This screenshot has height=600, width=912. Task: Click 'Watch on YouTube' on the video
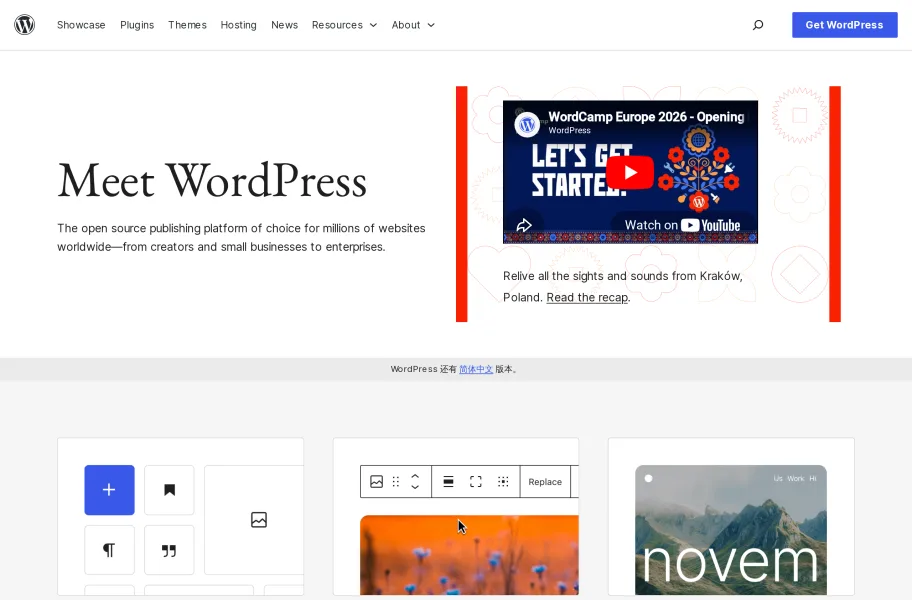click(682, 225)
